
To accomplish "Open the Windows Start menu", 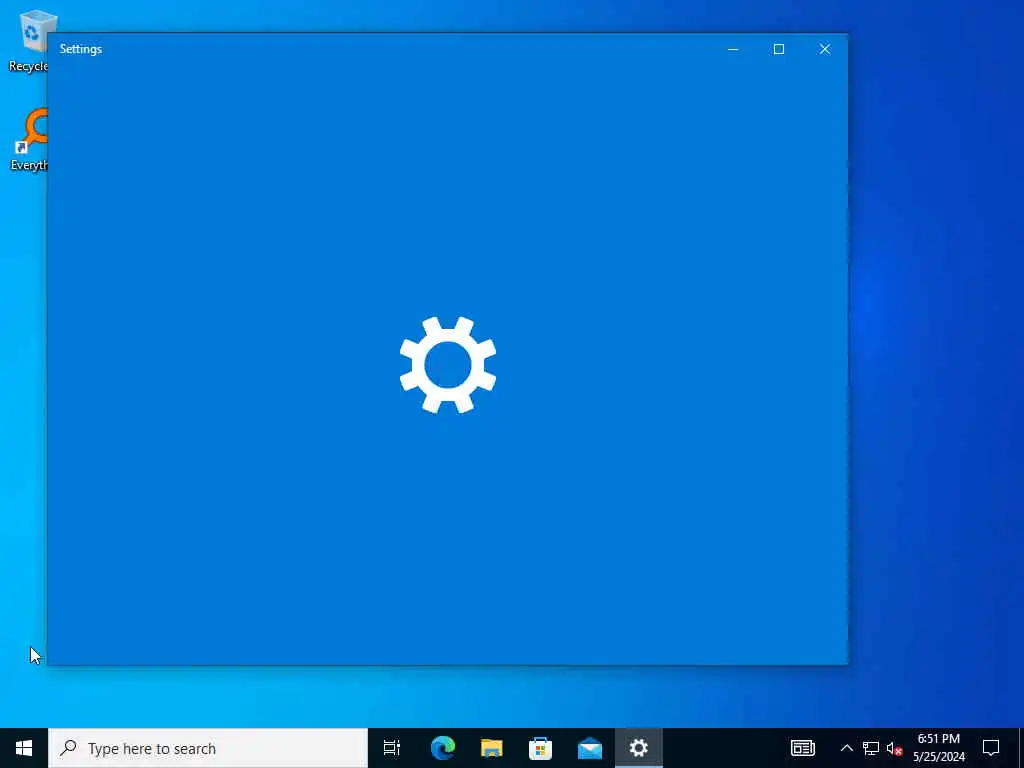I will pos(24,748).
